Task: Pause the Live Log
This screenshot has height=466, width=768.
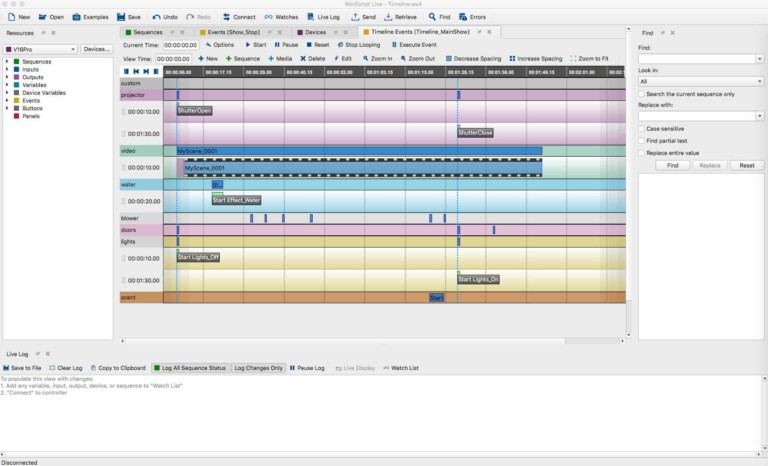Action: 307,368
